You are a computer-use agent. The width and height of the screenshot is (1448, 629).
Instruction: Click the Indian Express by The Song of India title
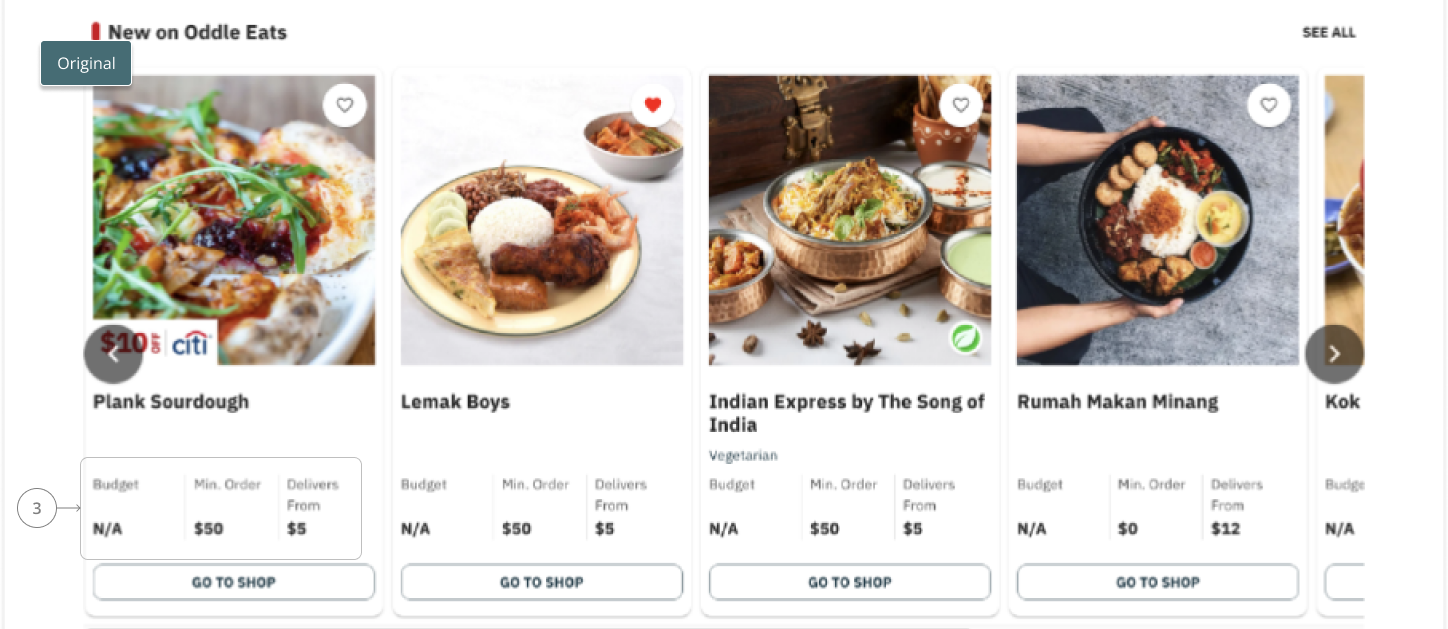tap(847, 413)
